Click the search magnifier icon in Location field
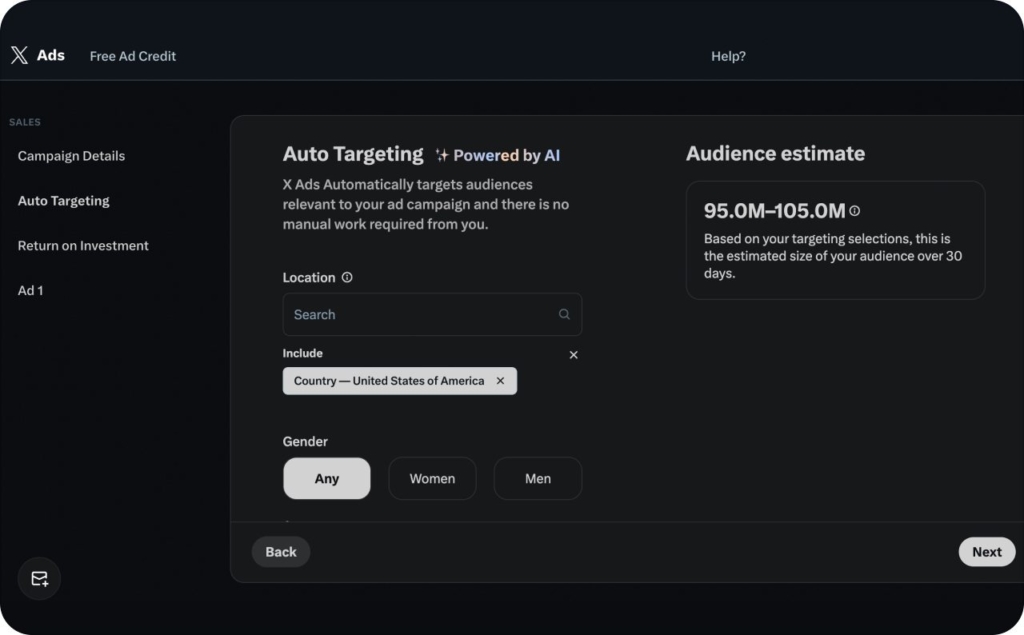 coord(564,314)
